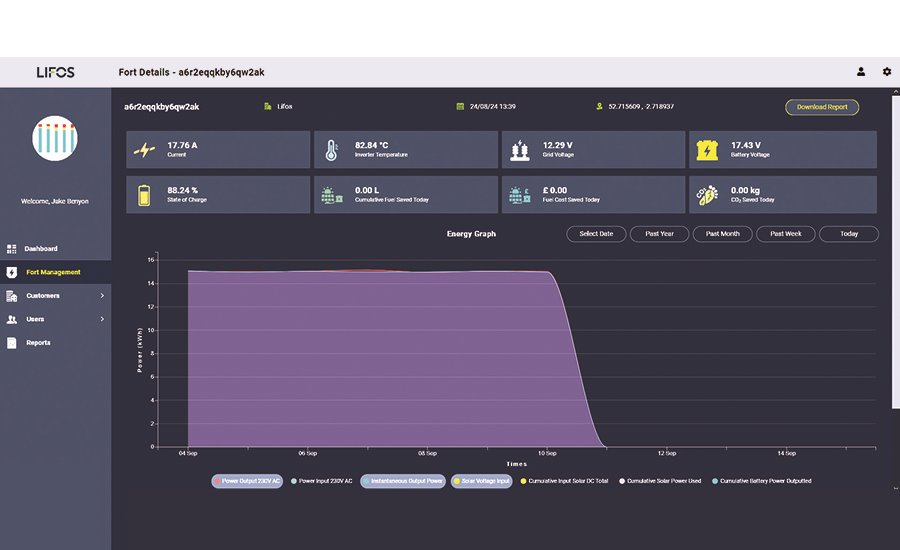Toggle Cumulative Input Solar DC Total series
The height and width of the screenshot is (550, 900).
564,481
